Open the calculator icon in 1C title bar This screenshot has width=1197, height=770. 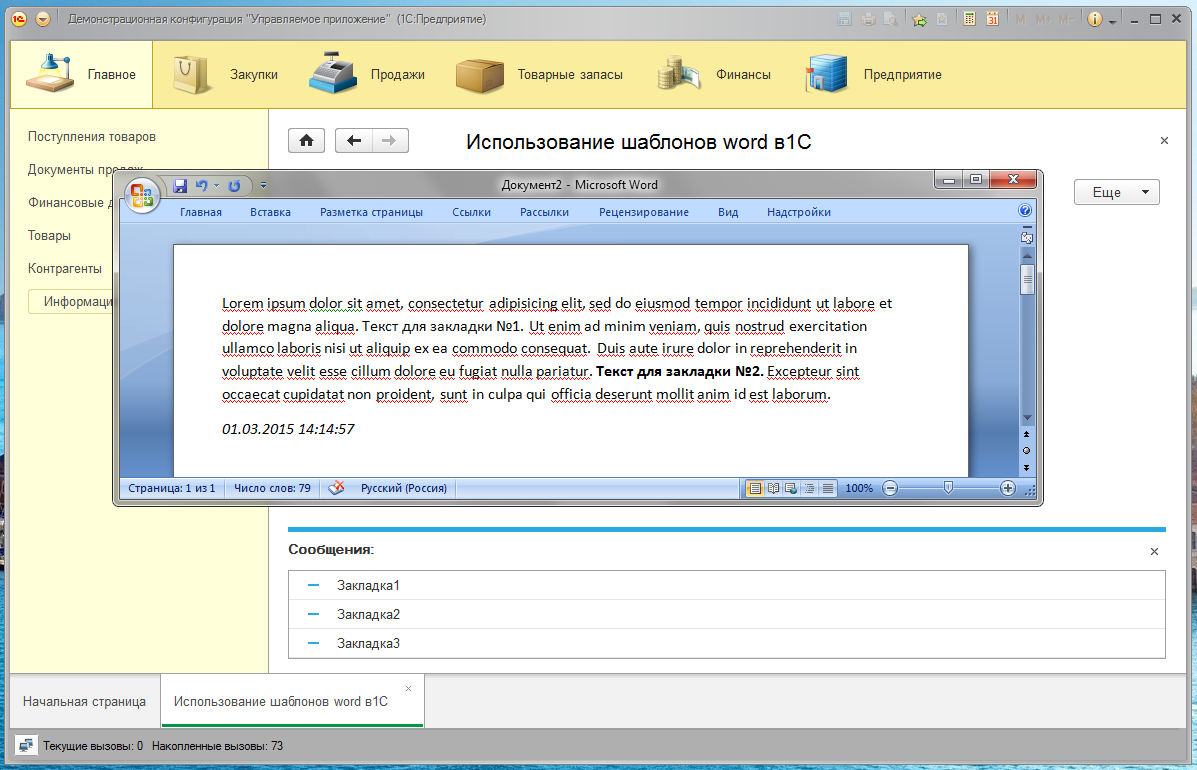pyautogui.click(x=969, y=19)
